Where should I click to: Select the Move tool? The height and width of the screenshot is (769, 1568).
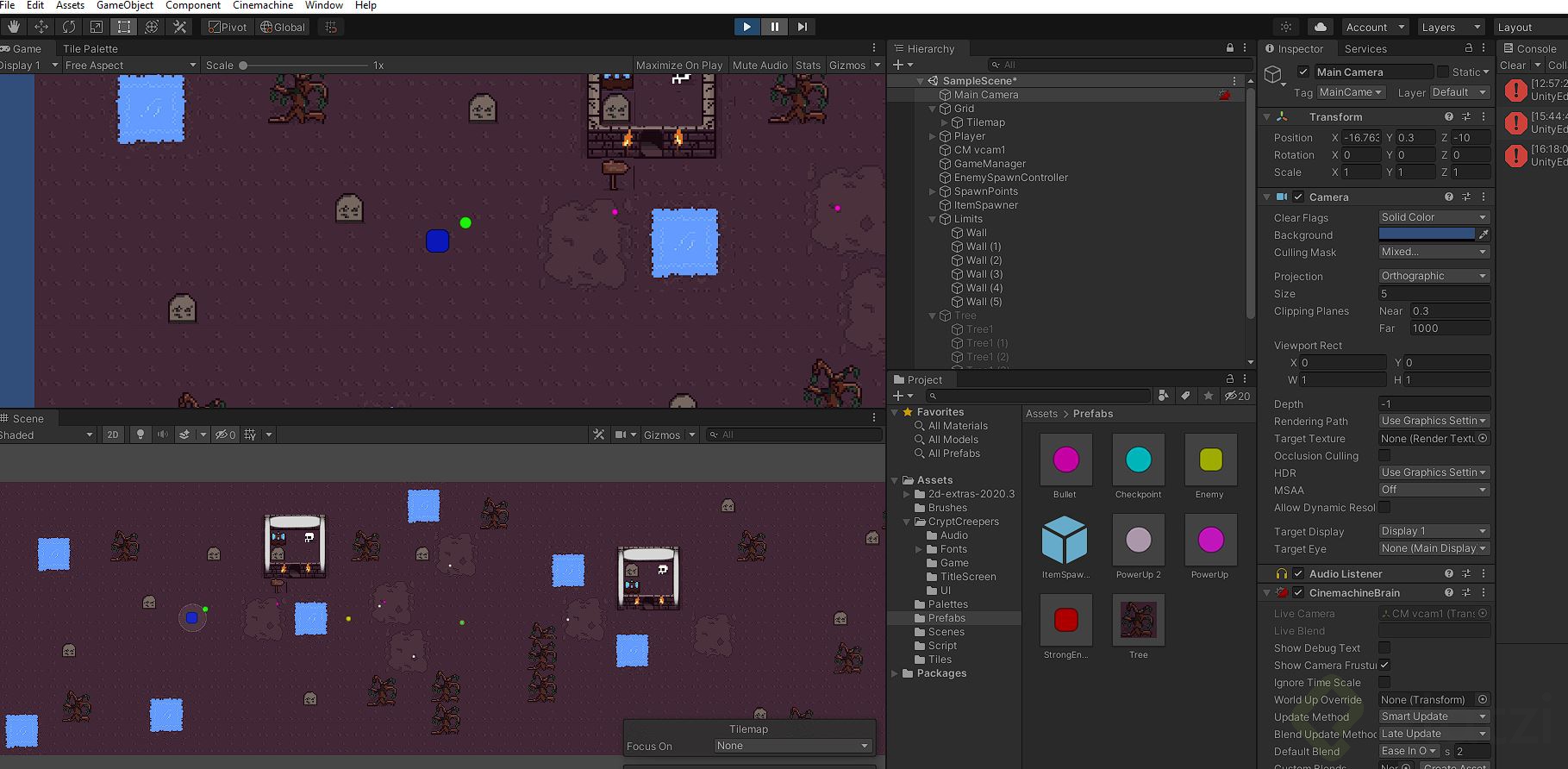tap(41, 27)
